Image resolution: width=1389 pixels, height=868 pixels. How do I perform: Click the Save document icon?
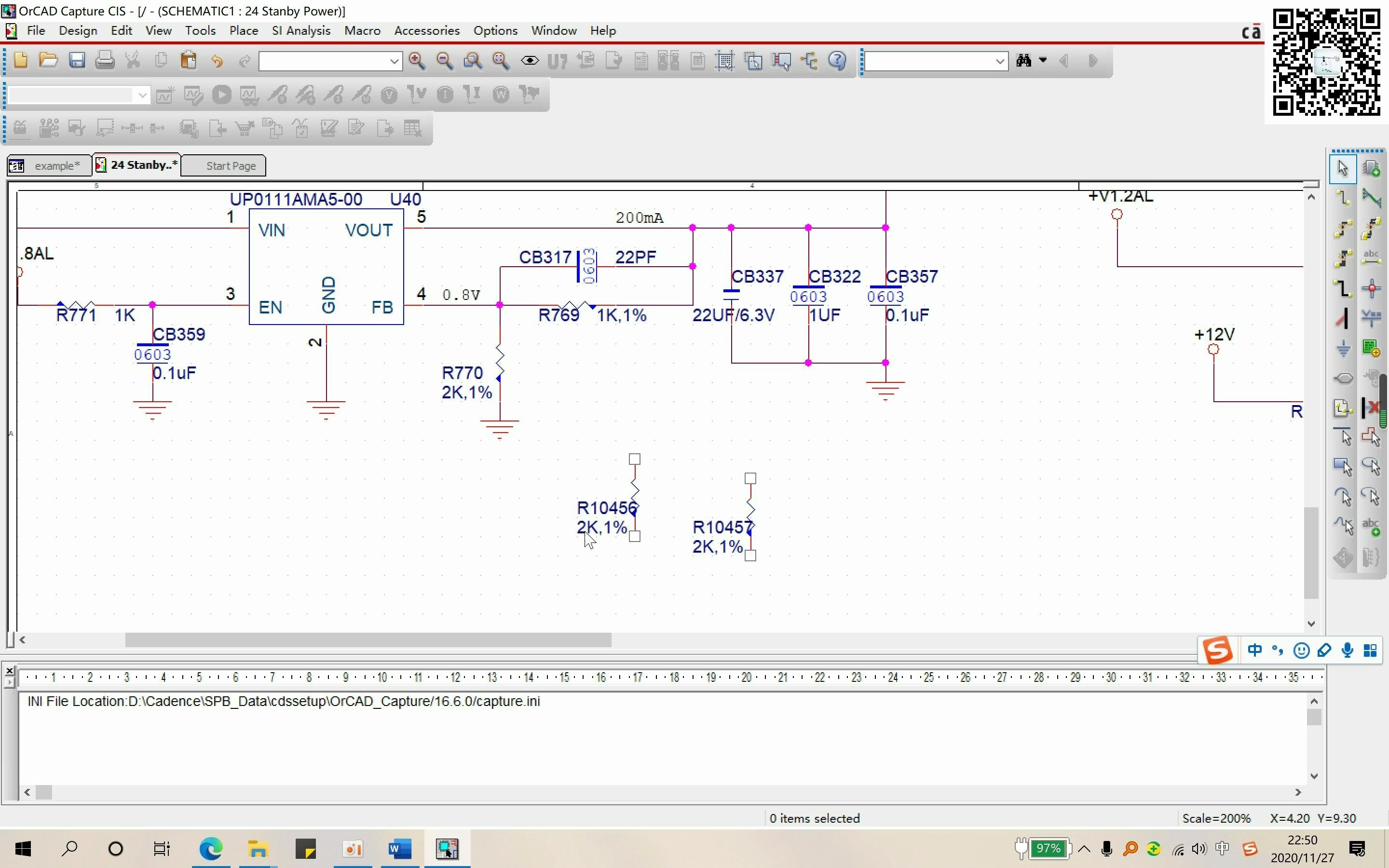click(77, 61)
